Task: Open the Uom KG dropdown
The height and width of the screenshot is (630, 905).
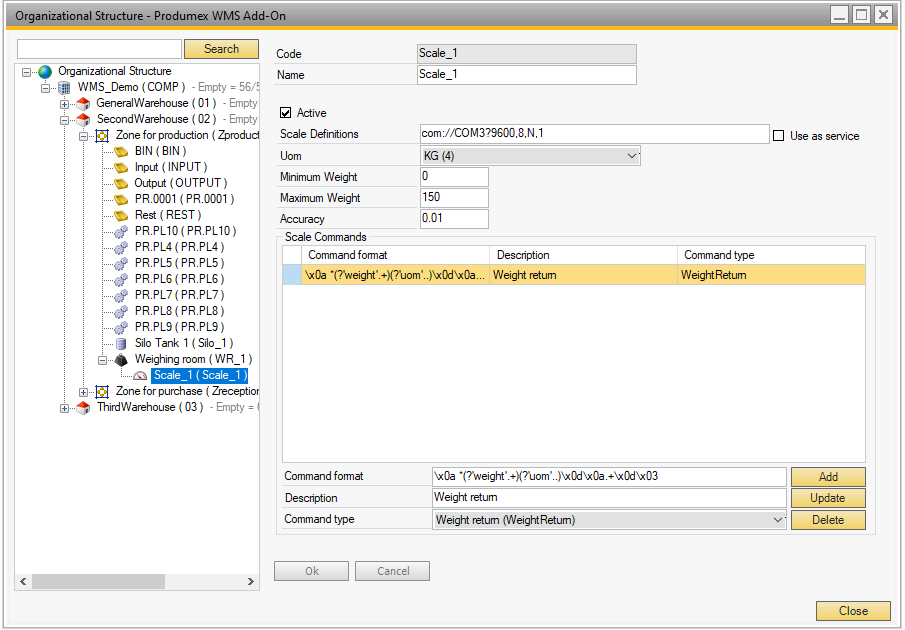Action: click(630, 156)
